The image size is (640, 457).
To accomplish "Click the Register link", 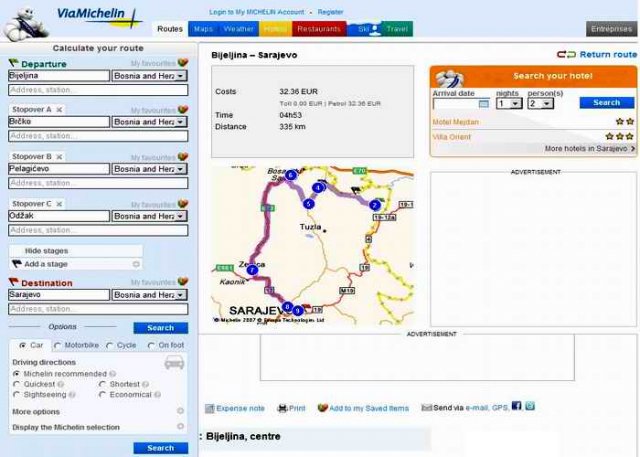I will (x=331, y=12).
